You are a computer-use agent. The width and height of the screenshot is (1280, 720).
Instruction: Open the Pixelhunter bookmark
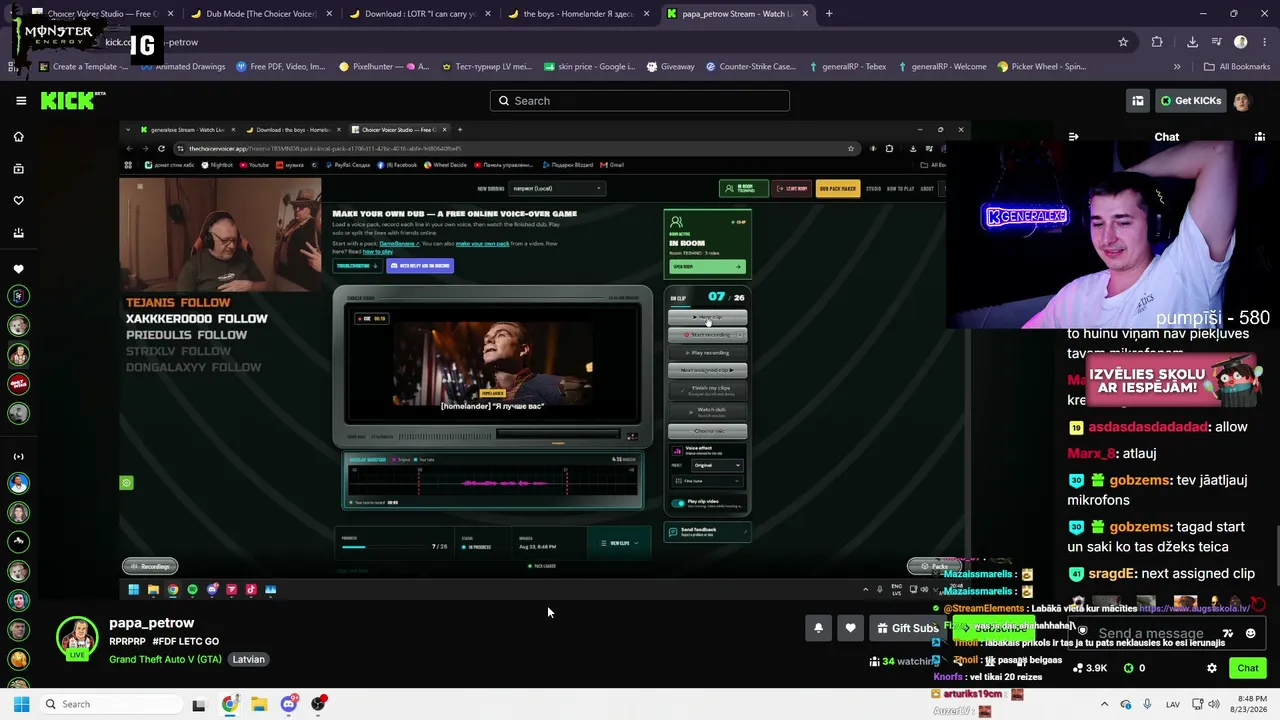click(384, 67)
